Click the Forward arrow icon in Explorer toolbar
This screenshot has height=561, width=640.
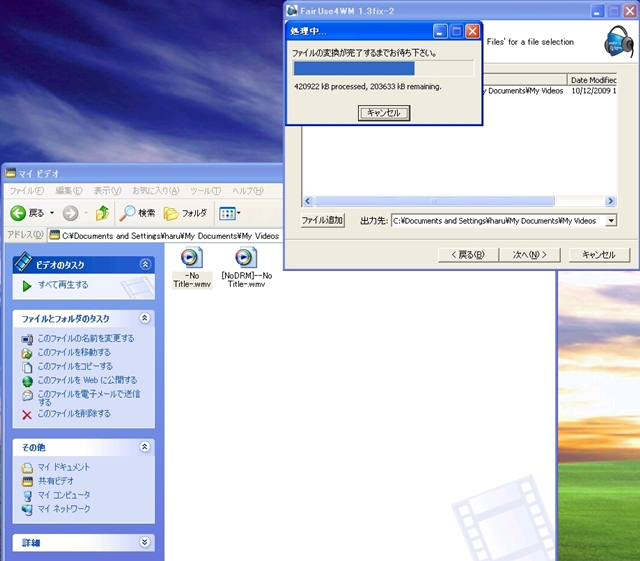[70, 213]
